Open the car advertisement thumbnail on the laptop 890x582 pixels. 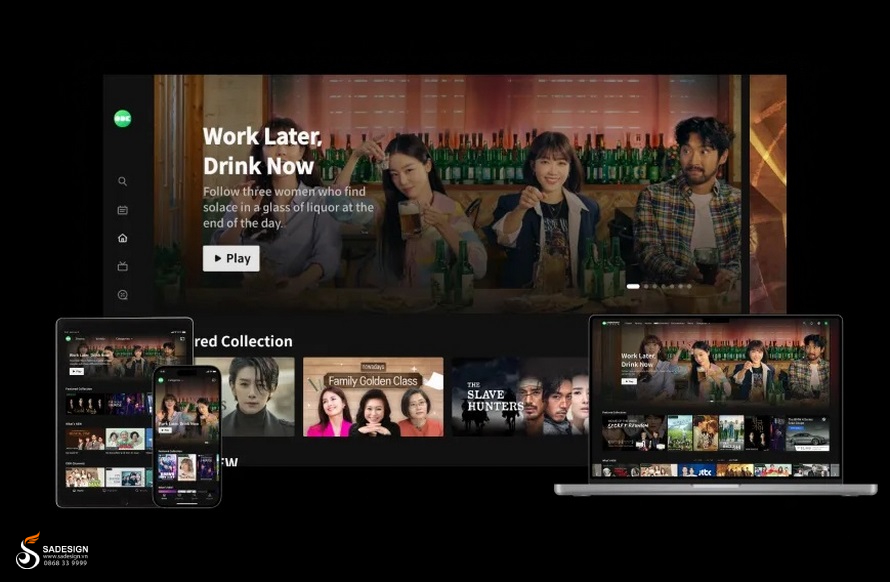(x=807, y=433)
